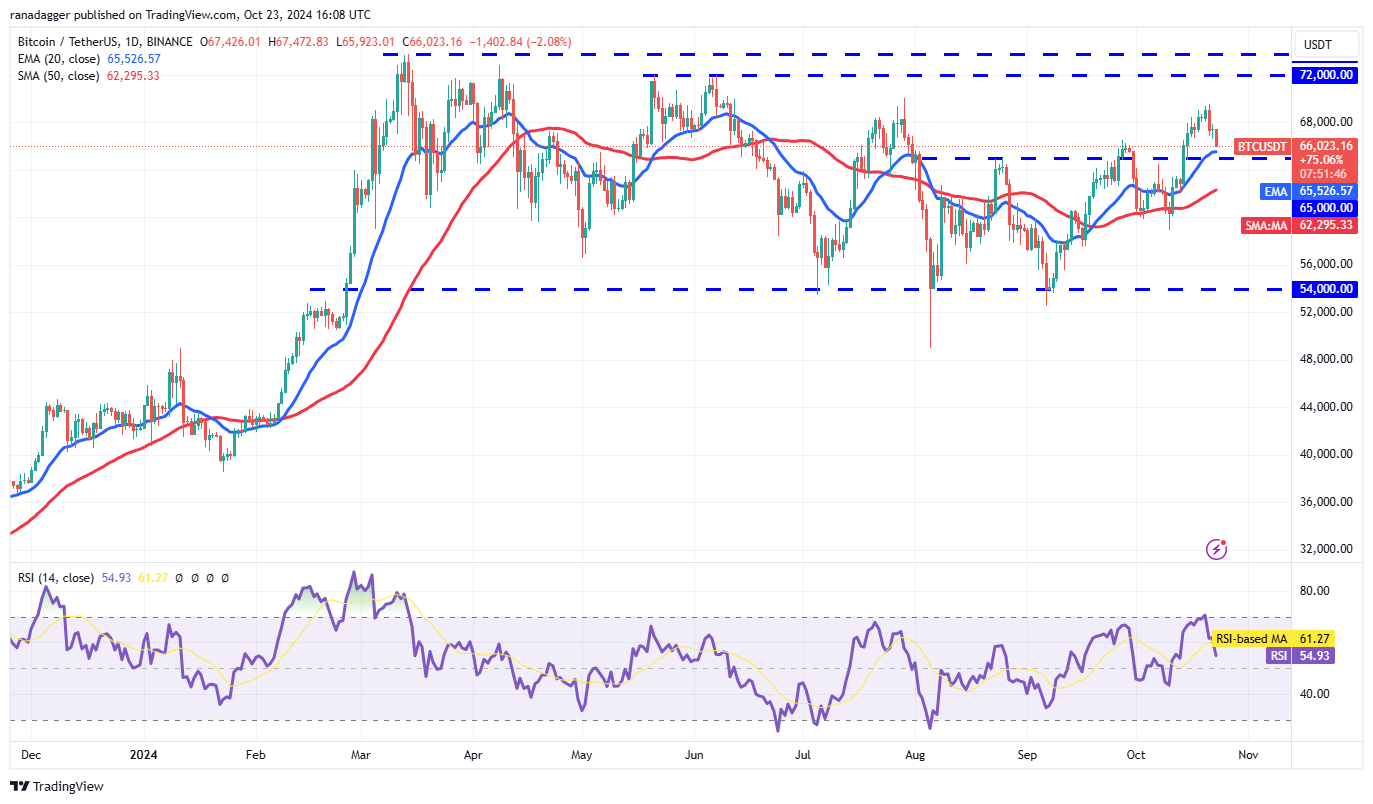This screenshot has width=1373, height=804.
Task: Click the yellow RSI-based MA tag
Action: coord(1251,639)
